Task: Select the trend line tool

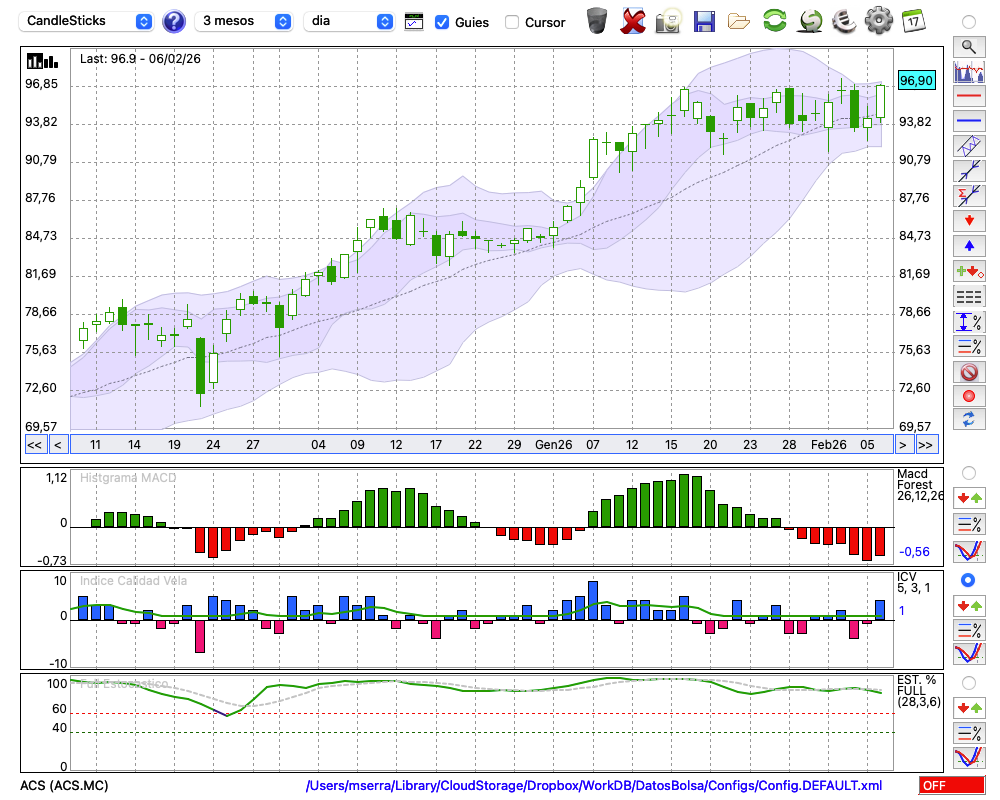Action: 969,171
